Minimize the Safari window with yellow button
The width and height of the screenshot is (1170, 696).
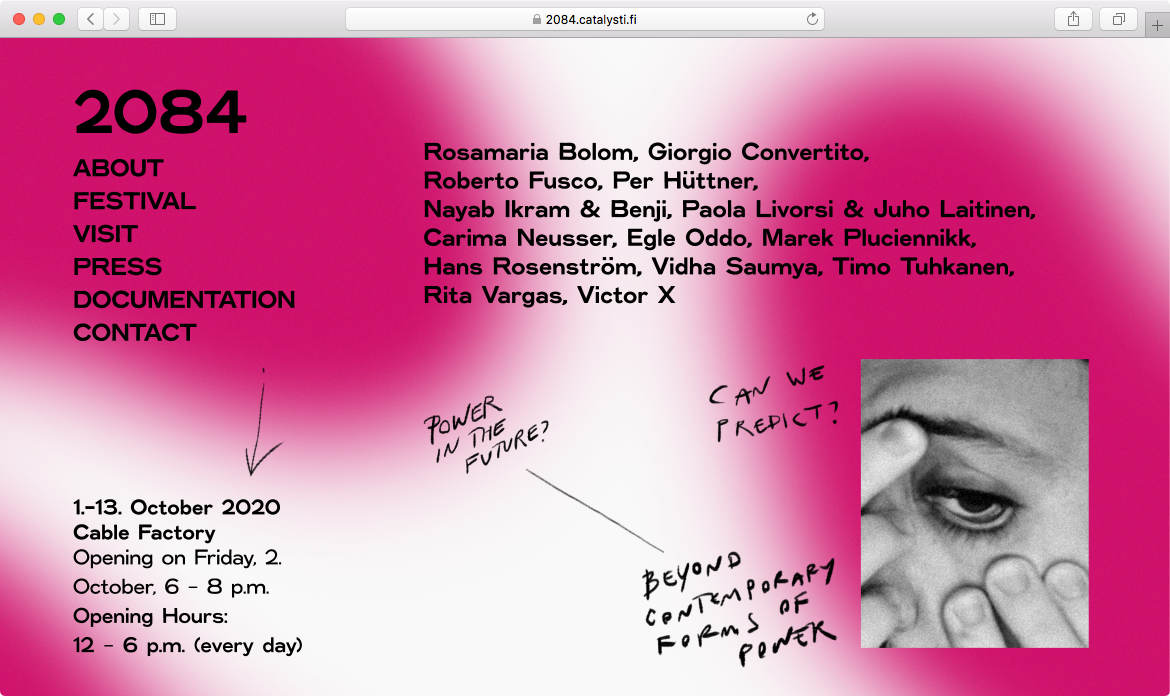coord(39,19)
